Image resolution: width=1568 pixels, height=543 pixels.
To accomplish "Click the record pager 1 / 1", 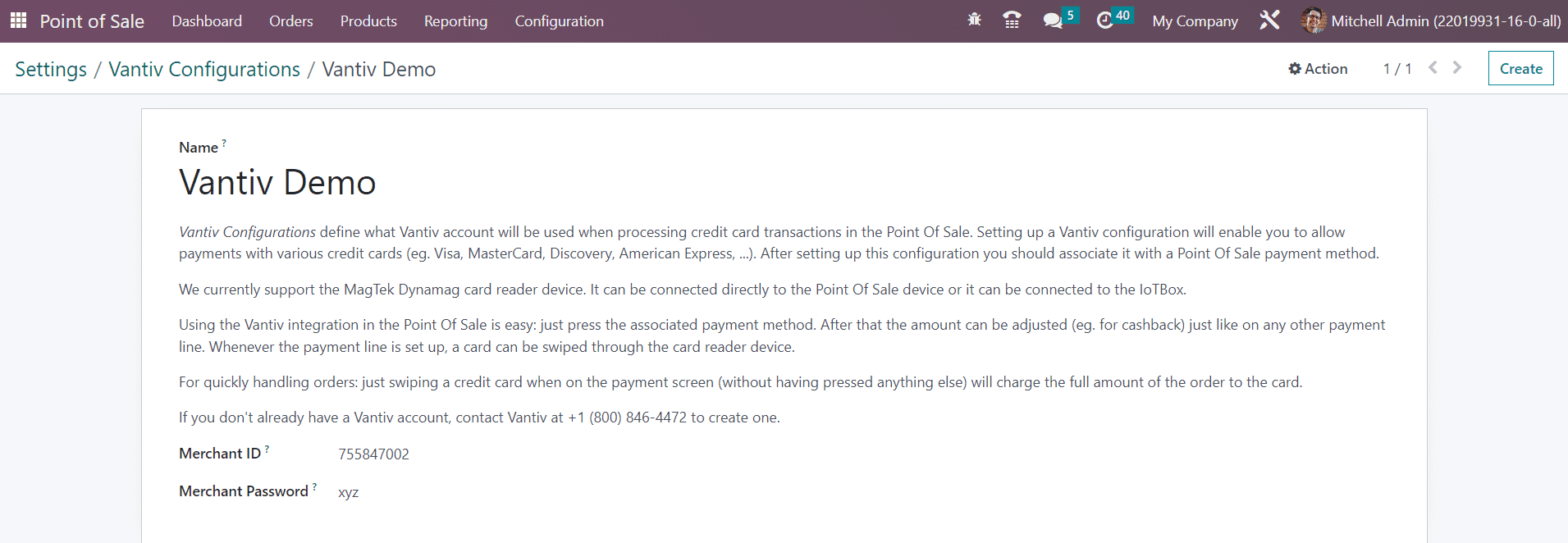I will [1397, 69].
